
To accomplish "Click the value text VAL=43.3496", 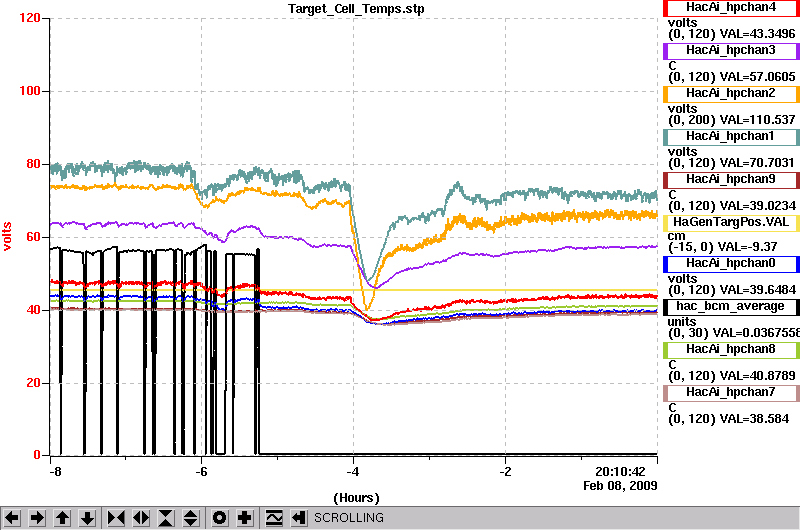I will point(757,34).
